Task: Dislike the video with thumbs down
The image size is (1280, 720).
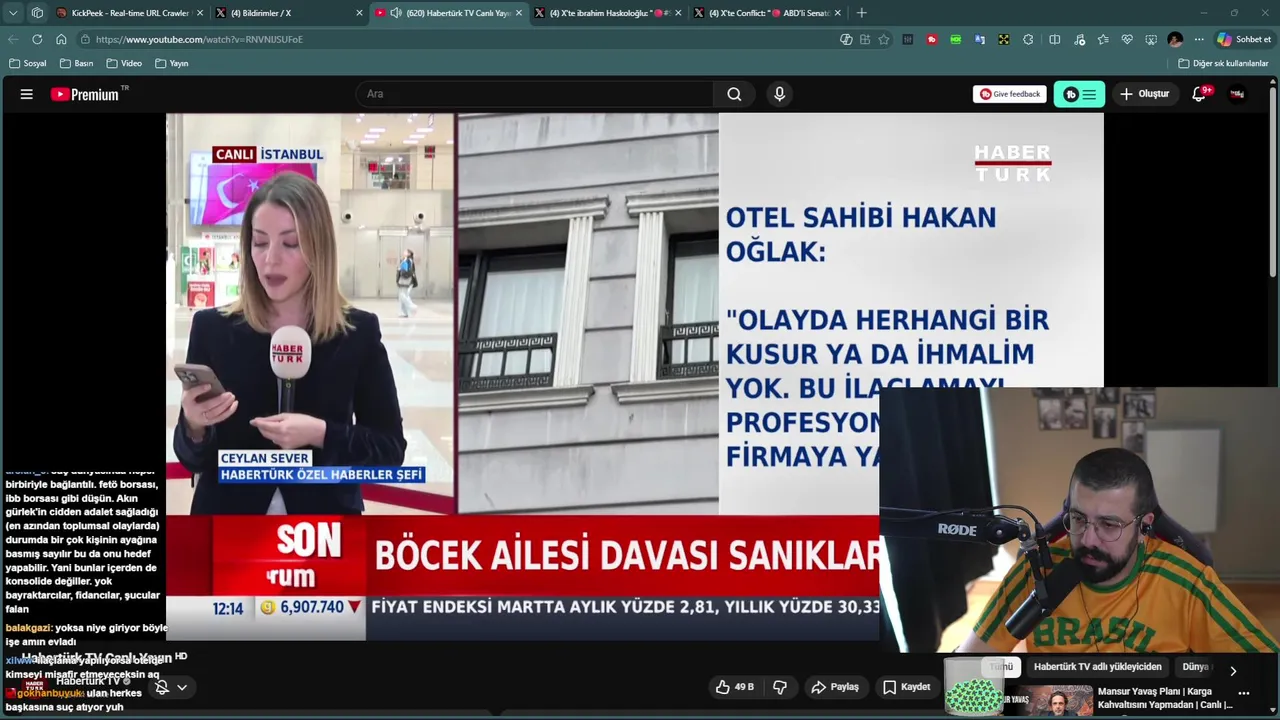Action: (x=780, y=687)
